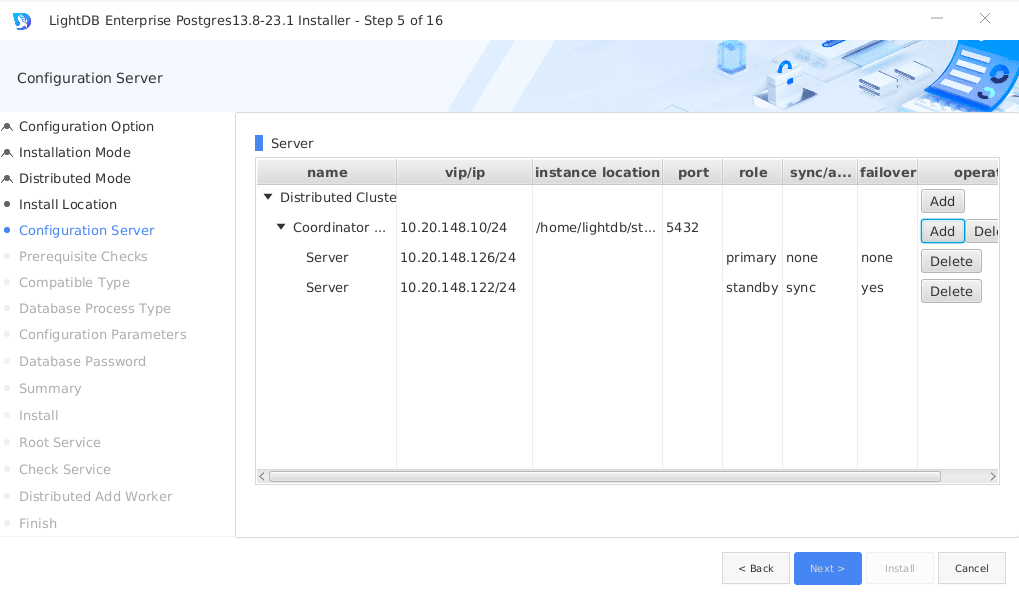Select the name column header

pyautogui.click(x=327, y=172)
